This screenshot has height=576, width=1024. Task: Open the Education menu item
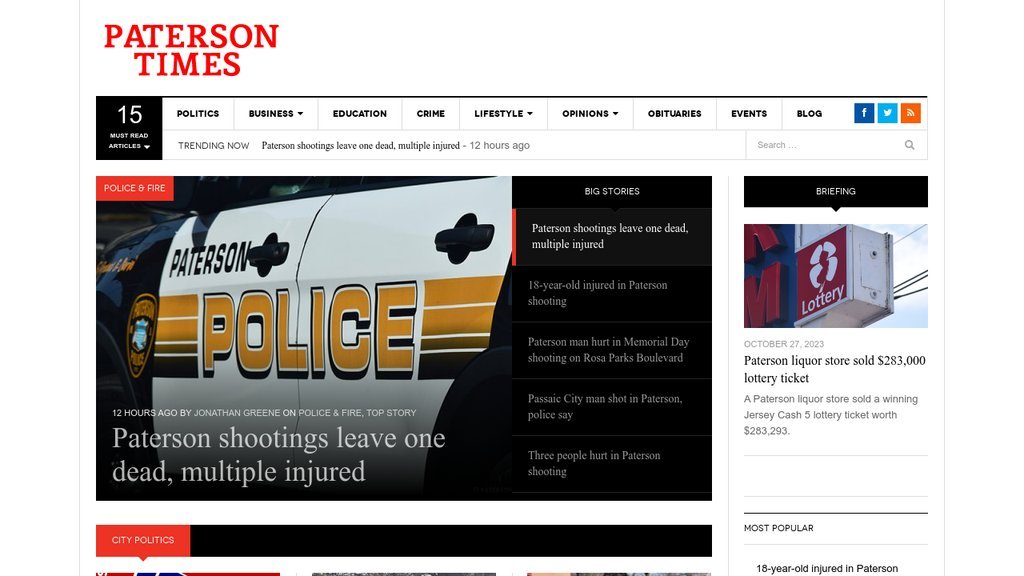pyautogui.click(x=360, y=114)
